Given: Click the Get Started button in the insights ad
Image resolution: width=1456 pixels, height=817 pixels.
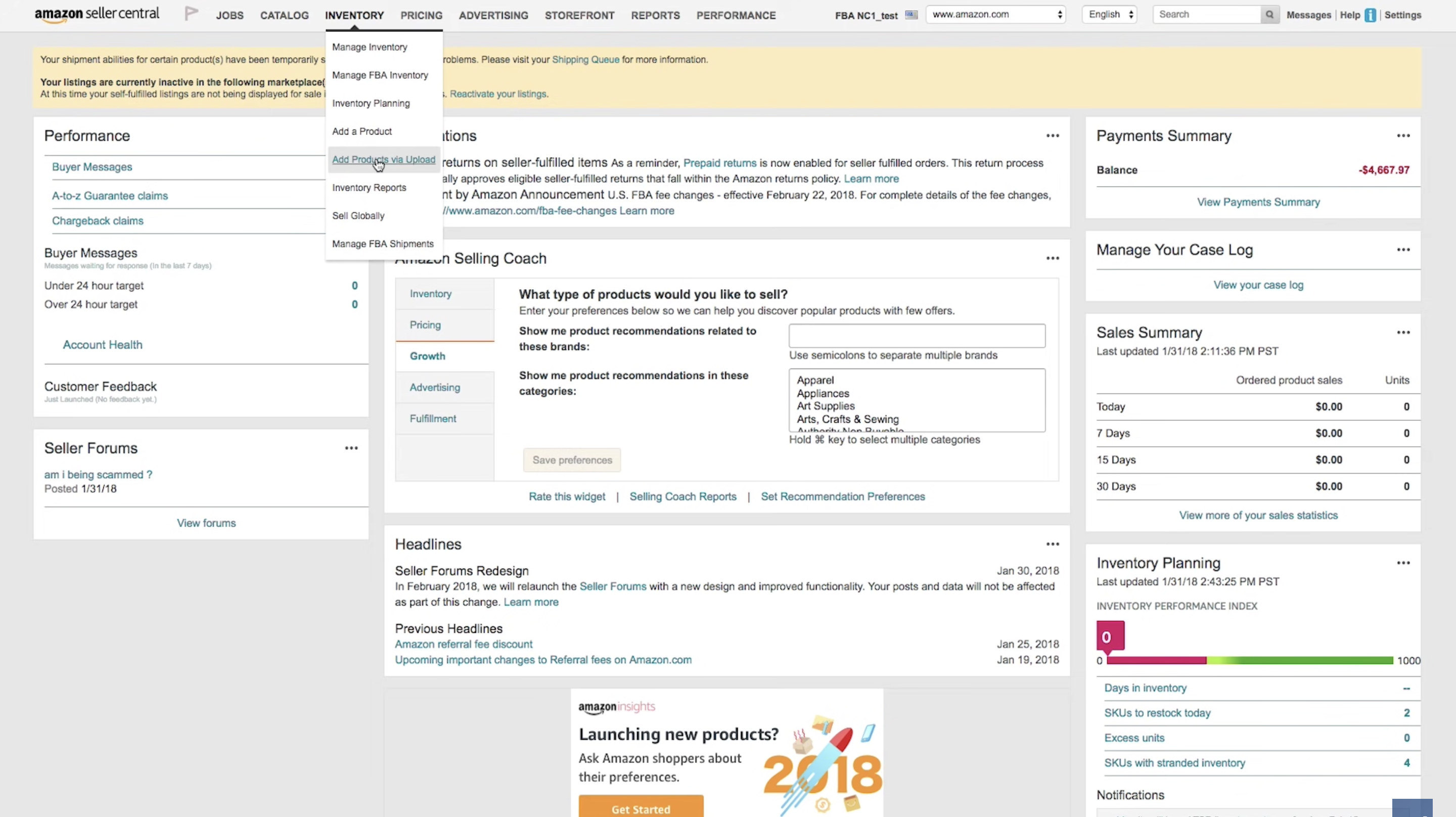Looking at the screenshot, I should 641,807.
